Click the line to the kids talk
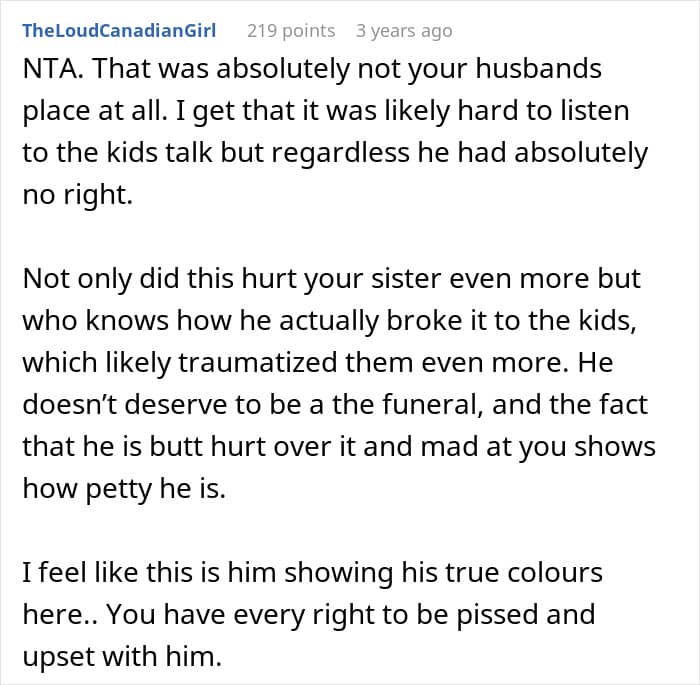Viewport: 700px width, 685px height. (x=335, y=153)
